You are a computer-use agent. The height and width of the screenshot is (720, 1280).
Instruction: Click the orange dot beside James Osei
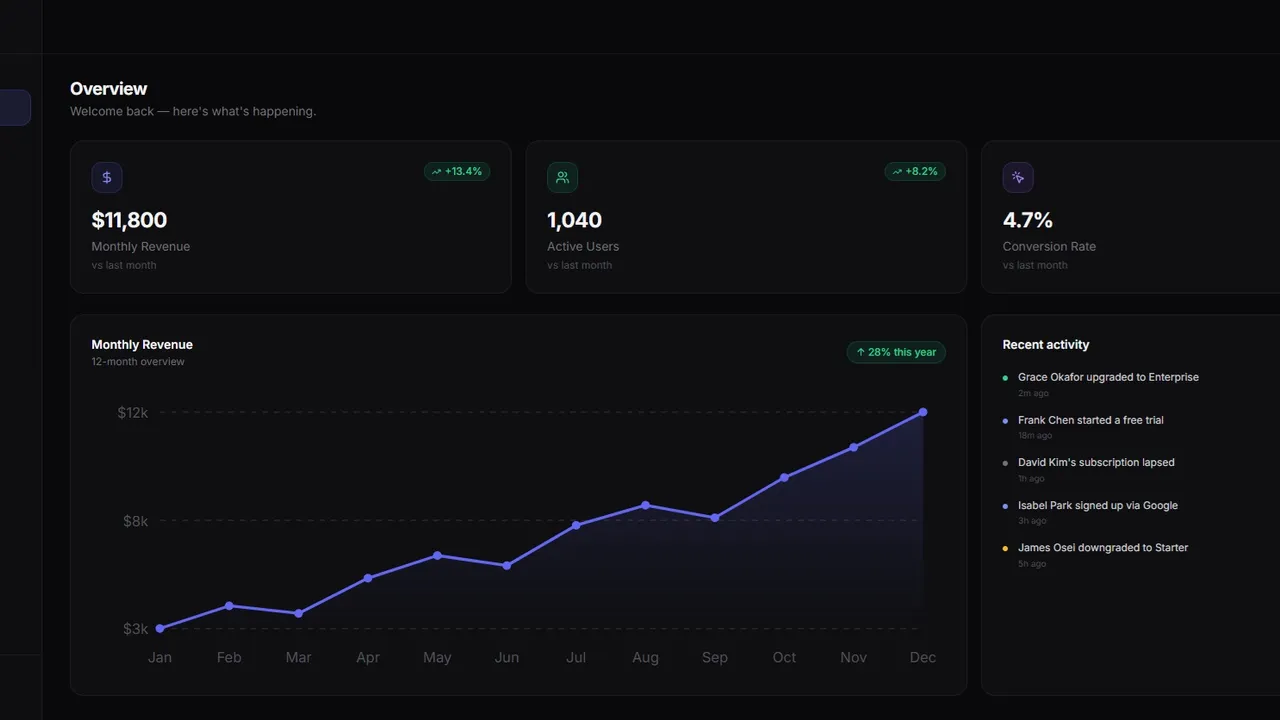click(1005, 548)
